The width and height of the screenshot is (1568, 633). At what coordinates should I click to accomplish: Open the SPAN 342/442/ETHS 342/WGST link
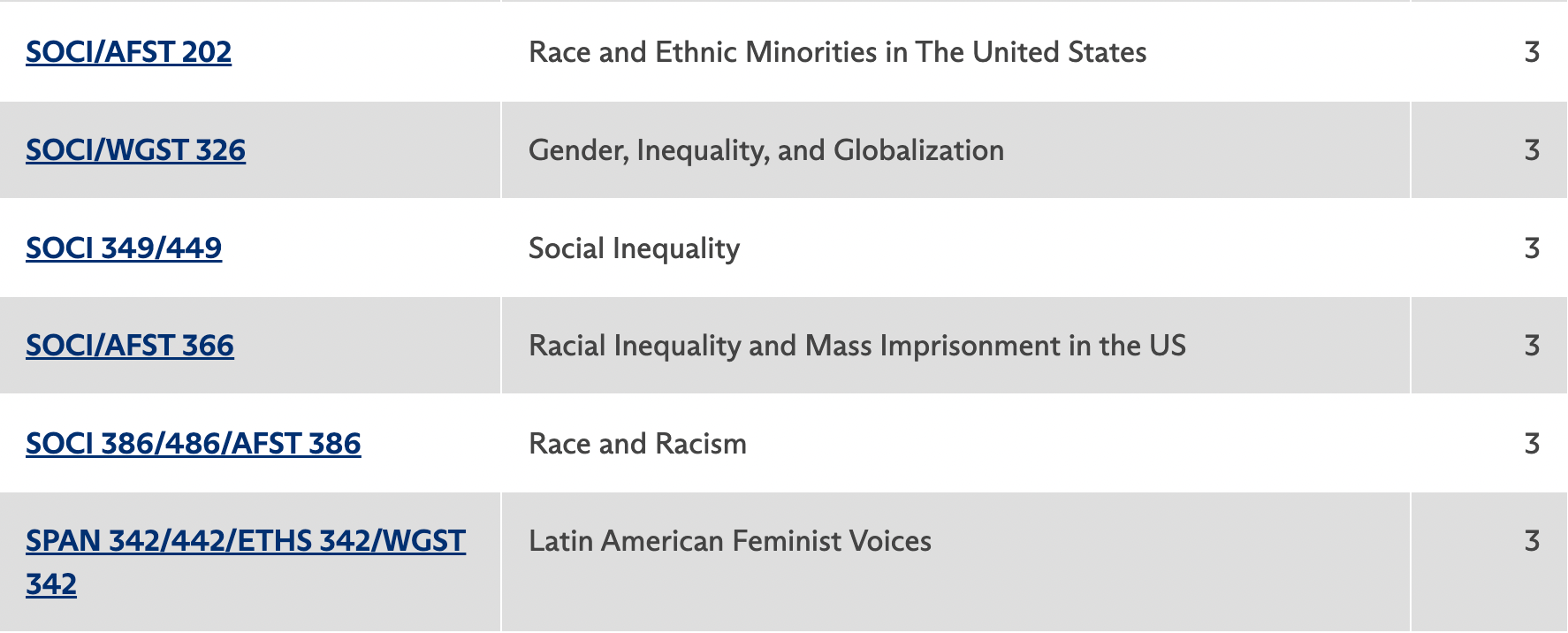245,541
